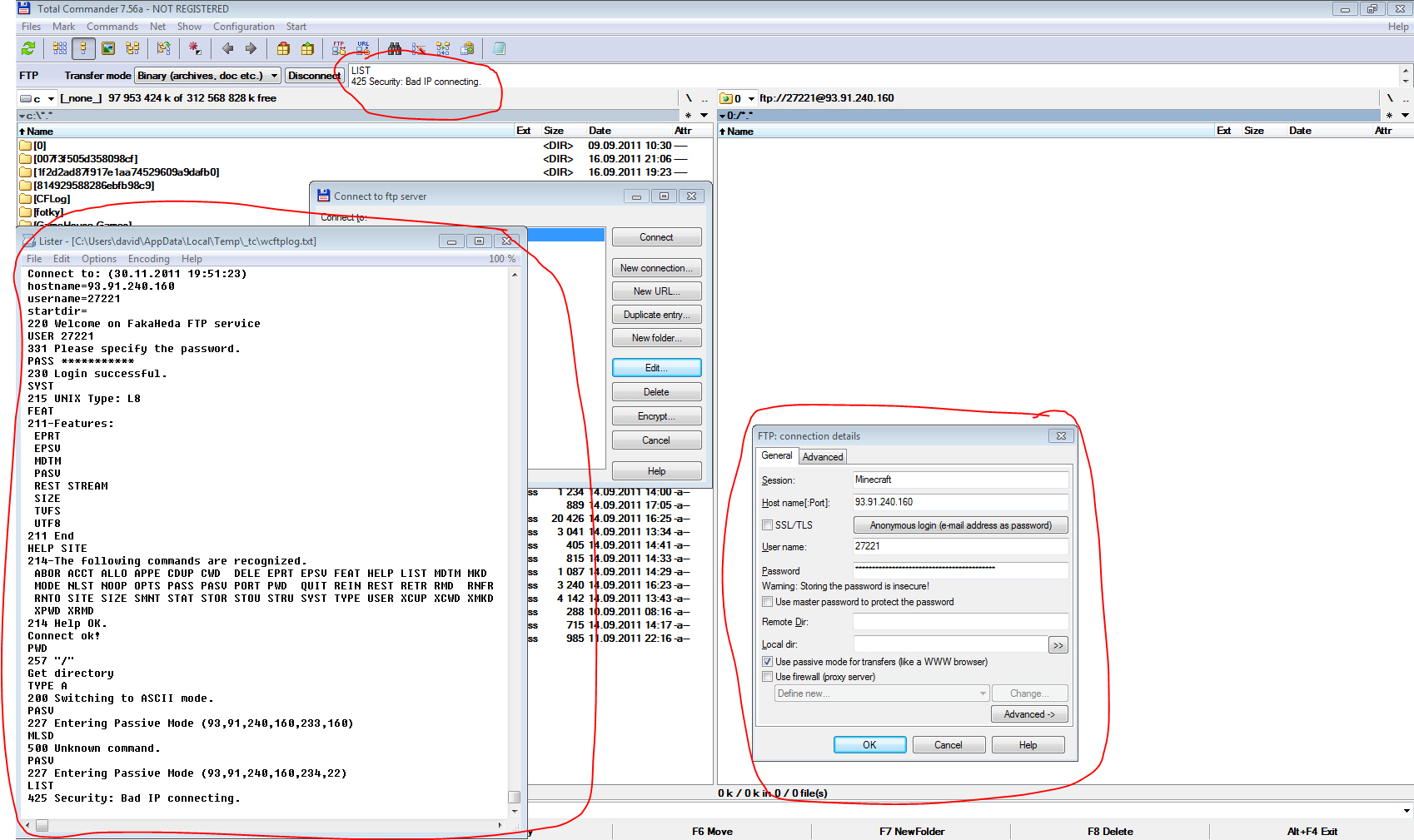
Task: Open Thumbnail view icon in toolbar
Action: click(x=108, y=49)
